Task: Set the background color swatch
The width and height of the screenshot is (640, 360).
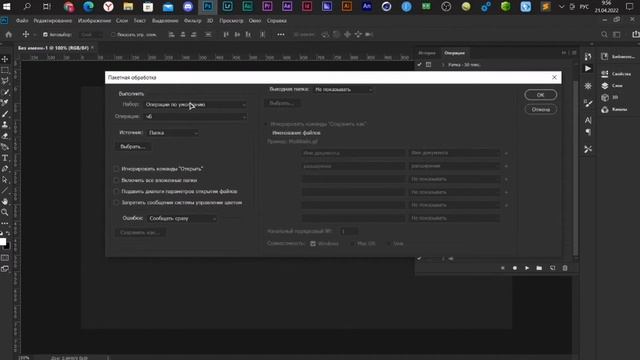Action: click(x=7, y=247)
